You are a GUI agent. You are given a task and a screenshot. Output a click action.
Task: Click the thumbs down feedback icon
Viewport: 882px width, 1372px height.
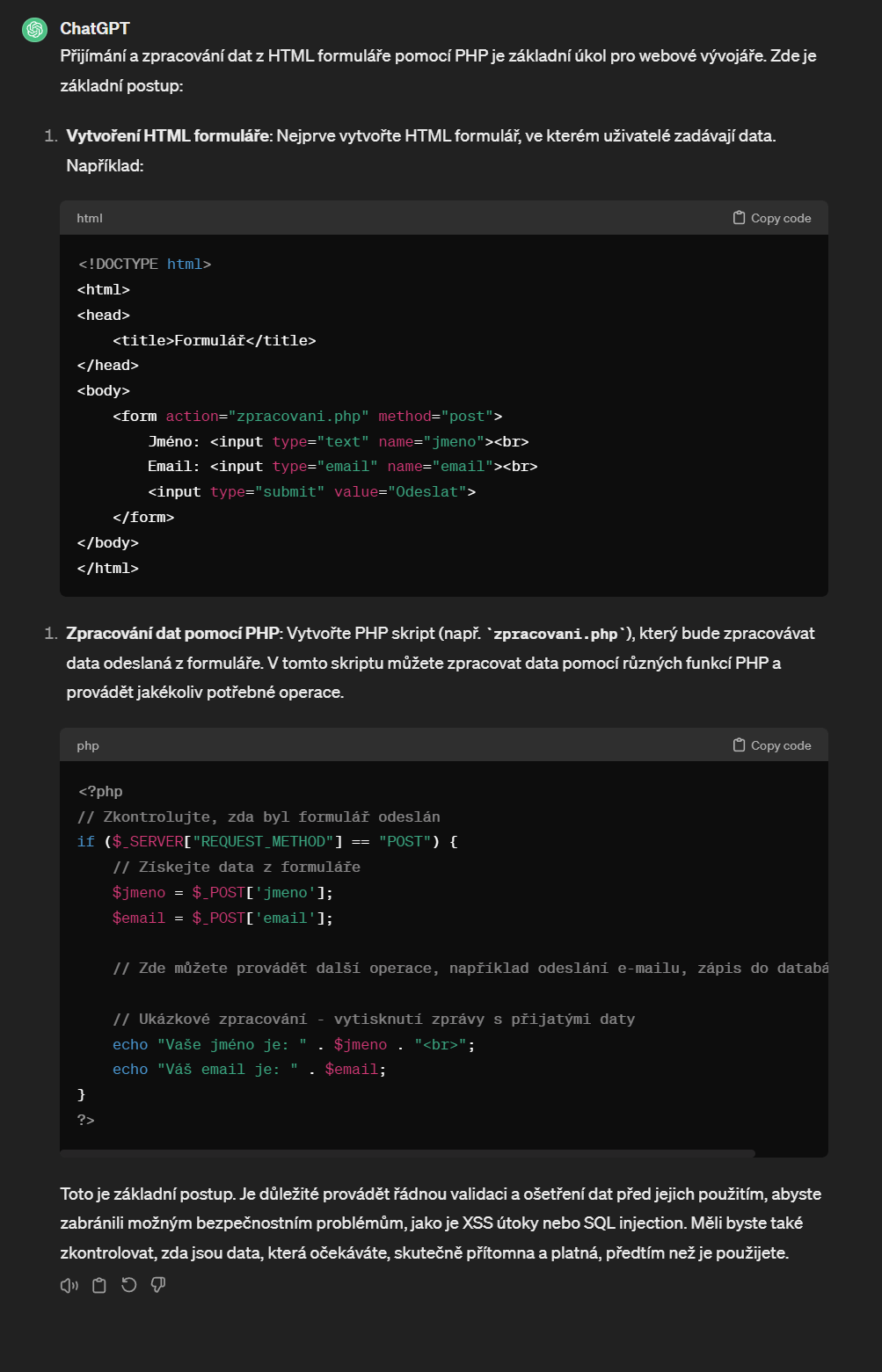tap(158, 1285)
